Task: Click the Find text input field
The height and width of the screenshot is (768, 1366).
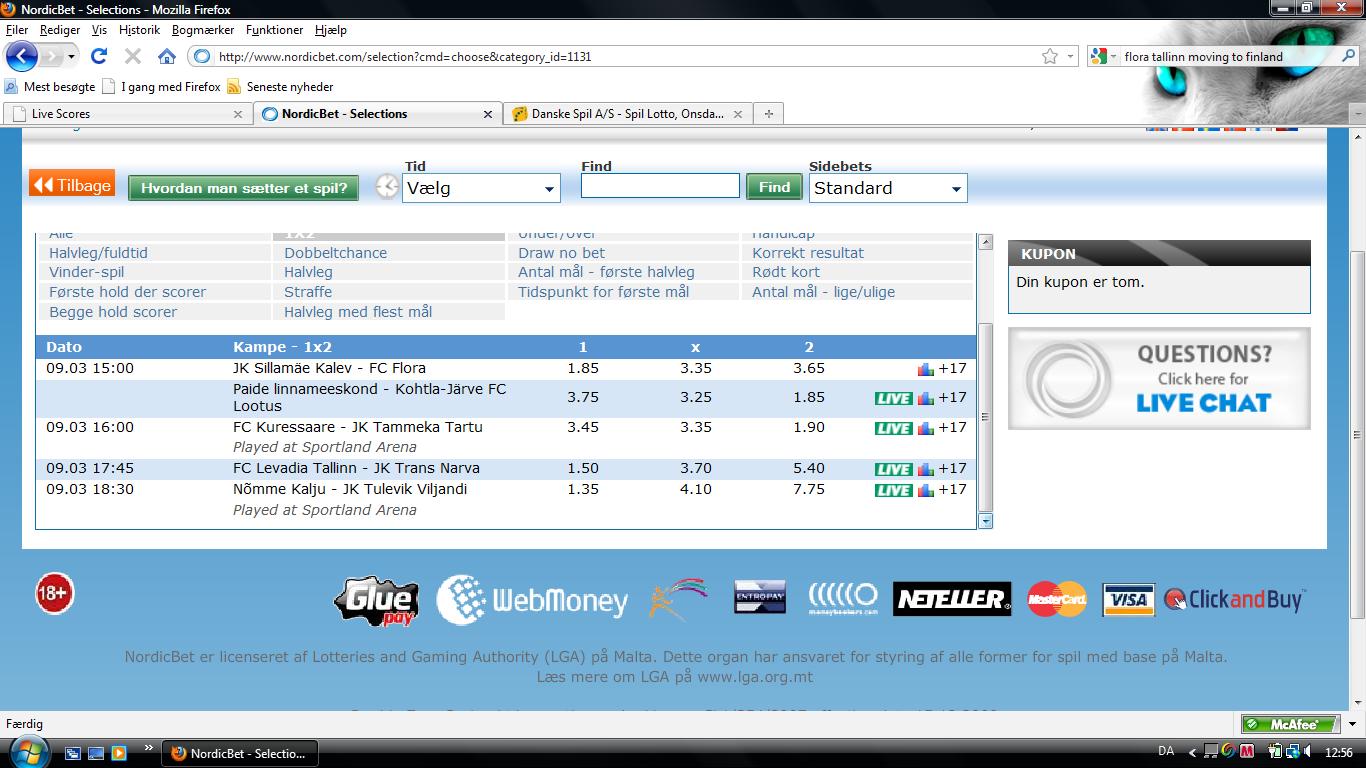Action: [660, 186]
